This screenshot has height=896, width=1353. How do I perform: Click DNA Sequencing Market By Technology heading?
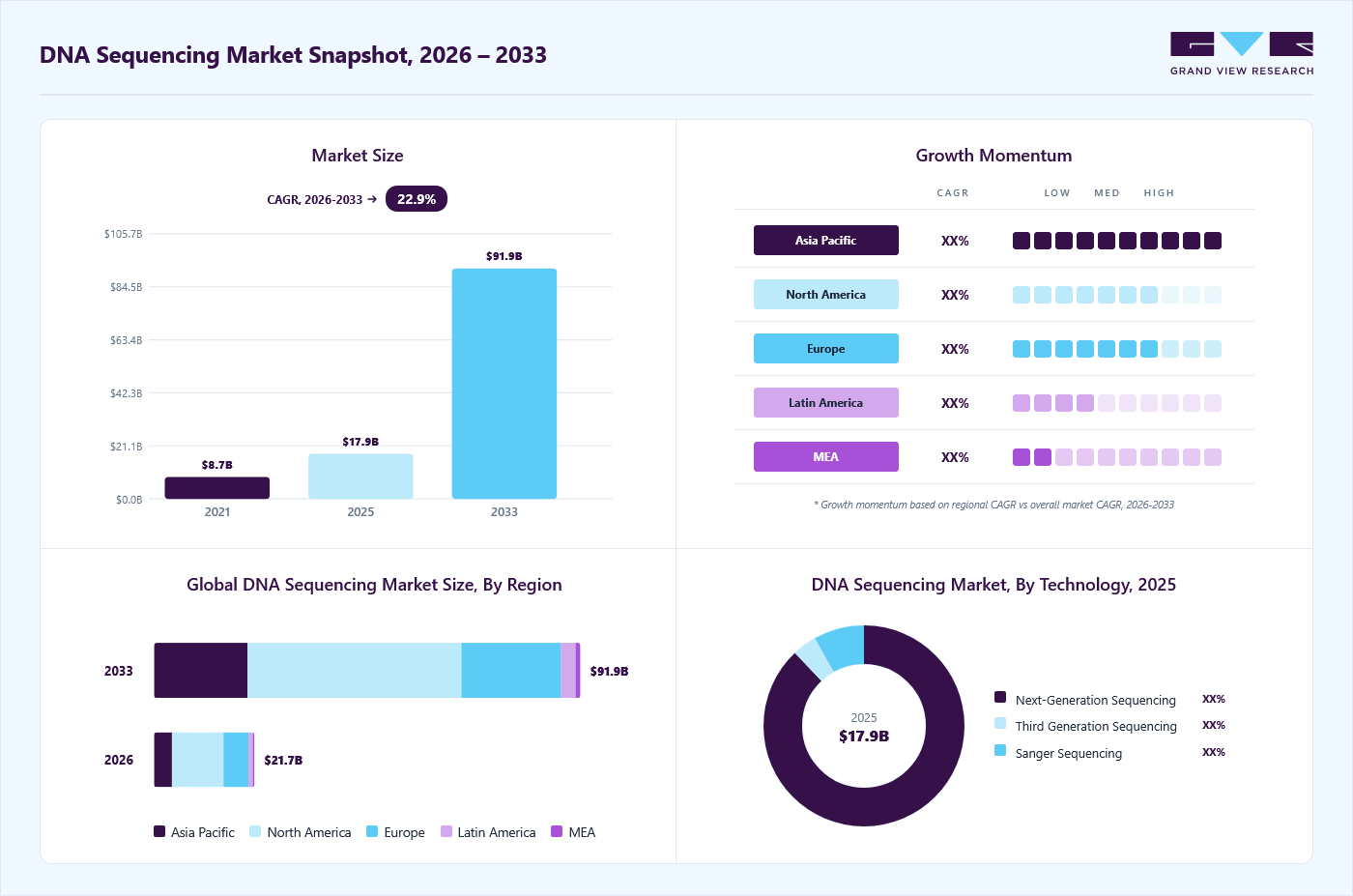coord(993,585)
